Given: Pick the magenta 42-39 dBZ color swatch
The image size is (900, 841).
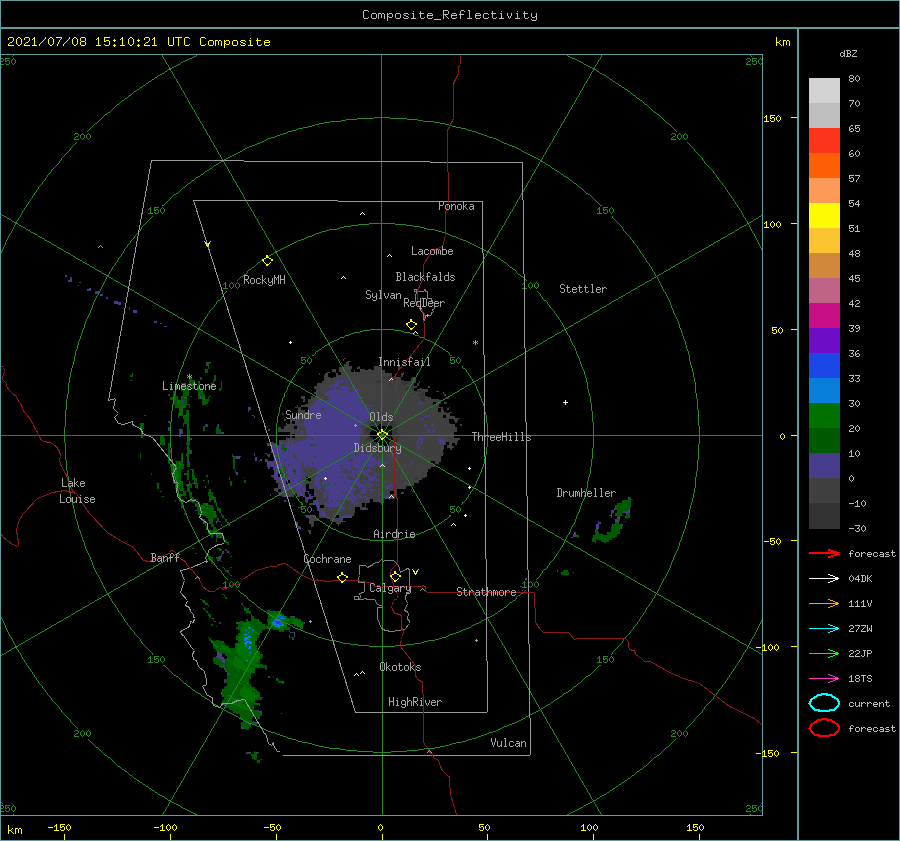Looking at the screenshot, I should pos(824,315).
